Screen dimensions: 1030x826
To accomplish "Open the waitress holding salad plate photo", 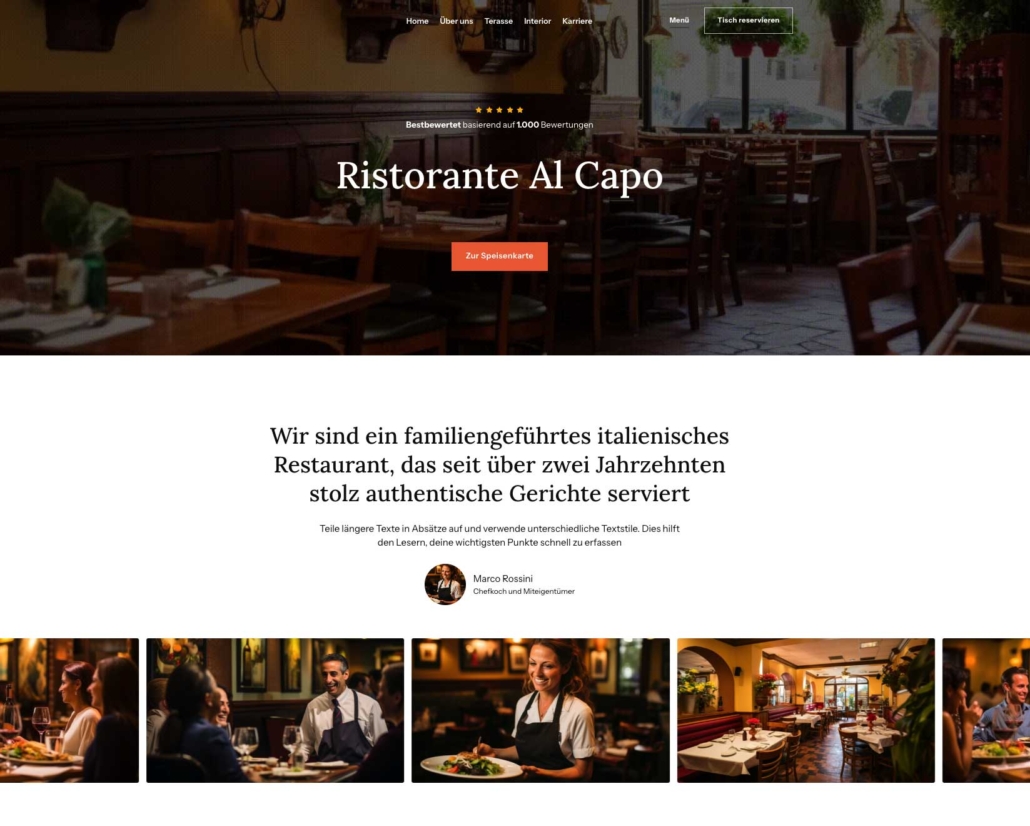I will pyautogui.click(x=541, y=710).
